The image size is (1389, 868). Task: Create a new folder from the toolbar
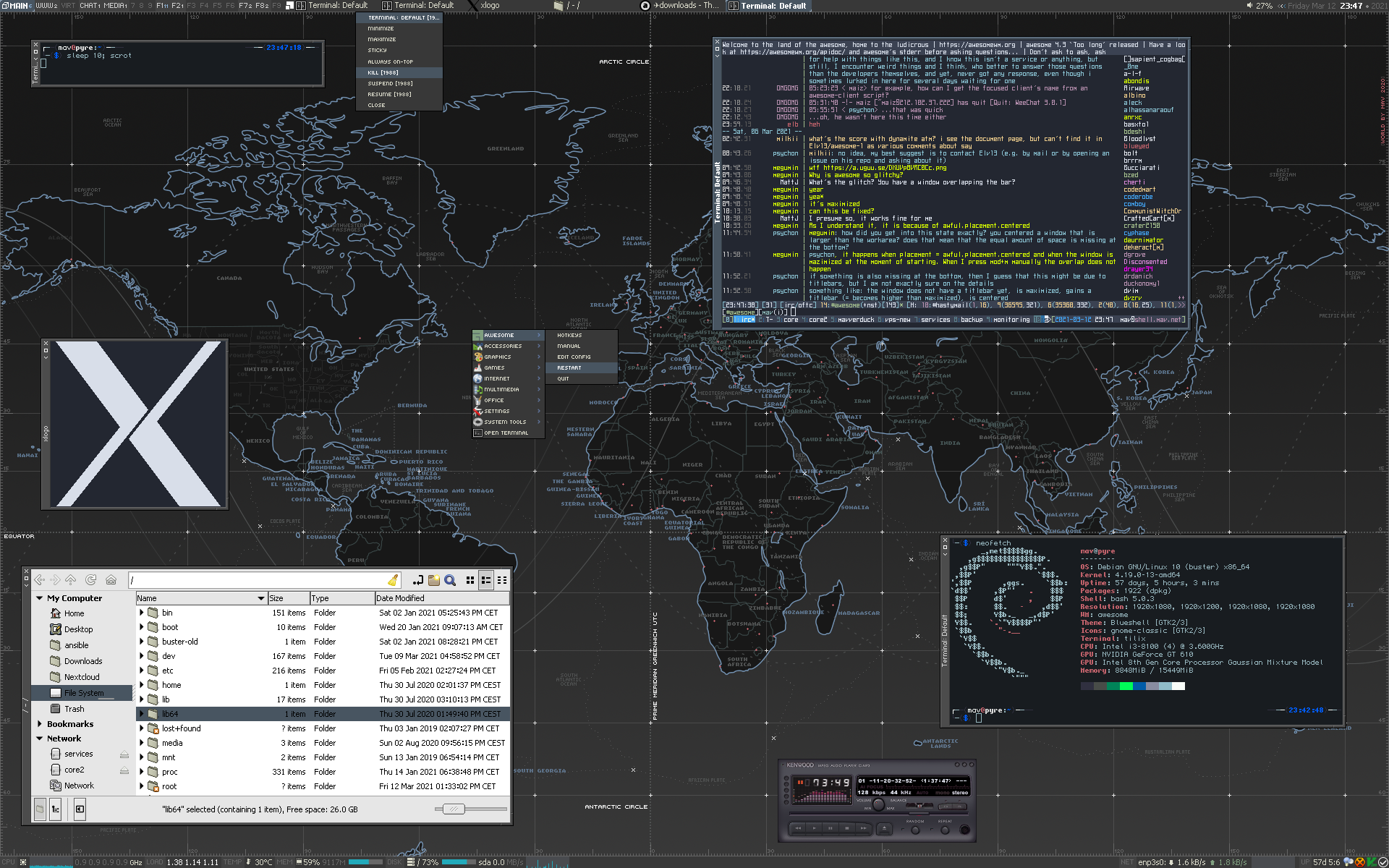coord(434,580)
